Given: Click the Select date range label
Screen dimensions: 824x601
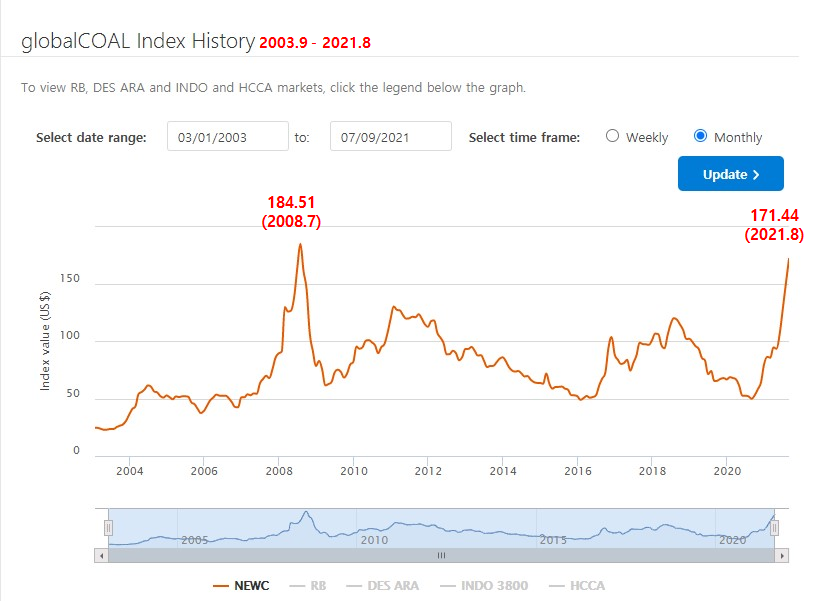Looking at the screenshot, I should (x=91, y=137).
